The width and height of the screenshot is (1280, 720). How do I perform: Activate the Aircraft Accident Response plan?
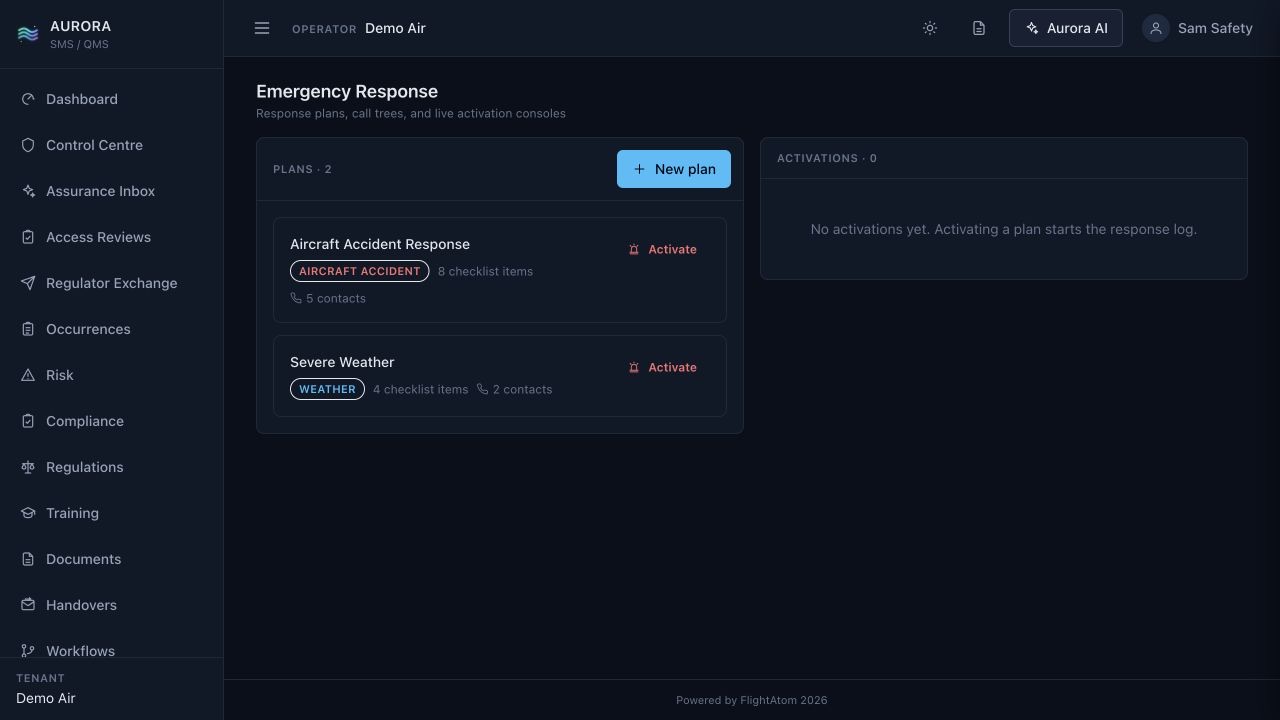(662, 250)
